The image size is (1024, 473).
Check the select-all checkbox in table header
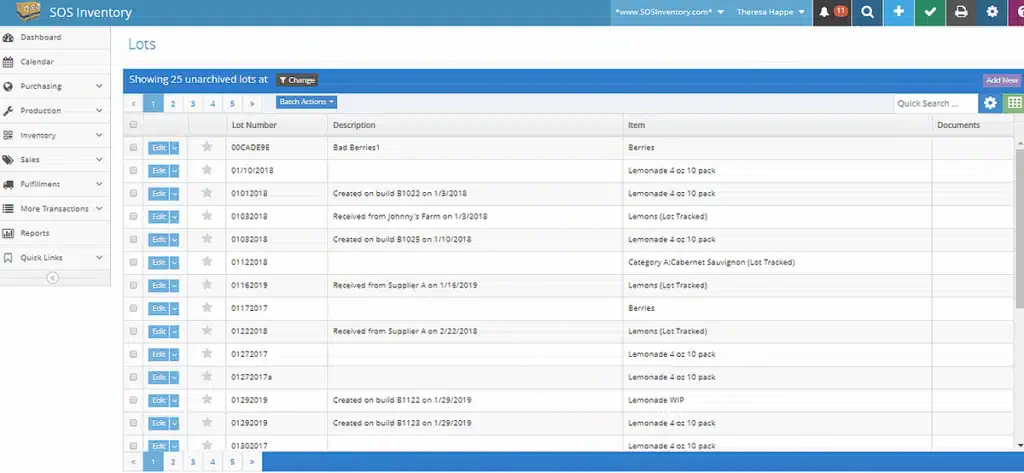pyautogui.click(x=133, y=125)
